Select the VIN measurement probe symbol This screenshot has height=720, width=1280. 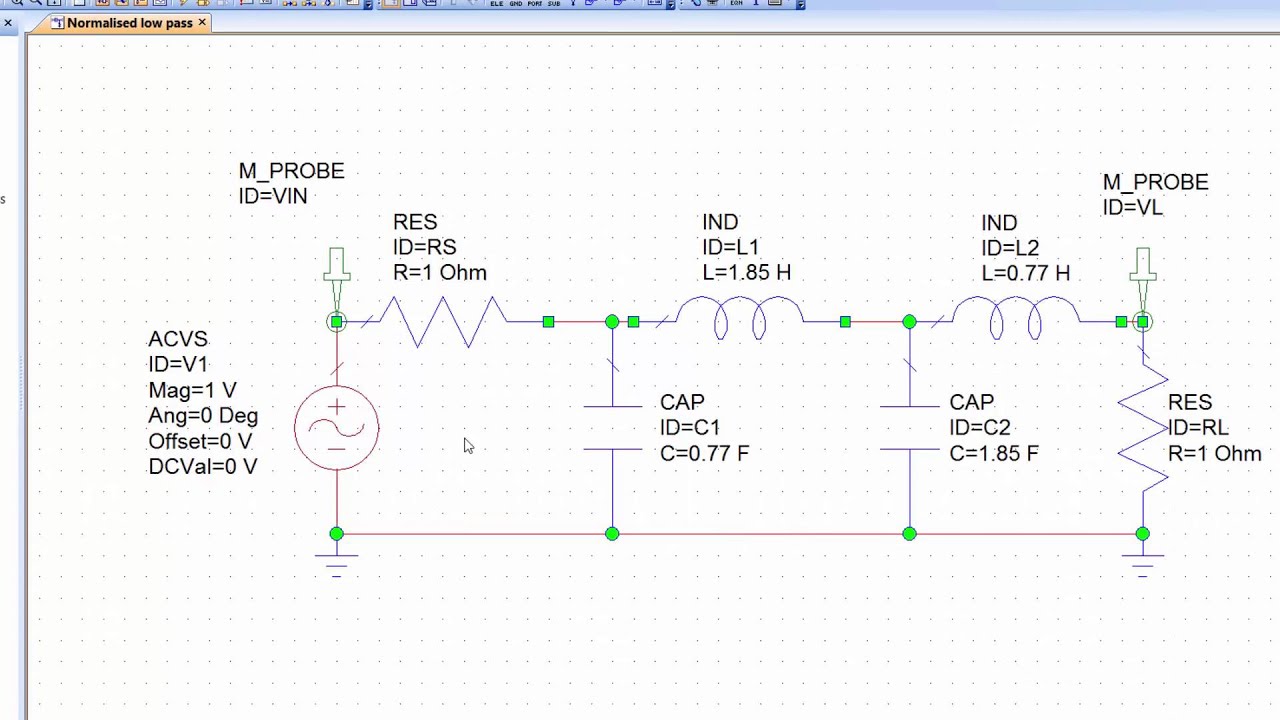[336, 279]
